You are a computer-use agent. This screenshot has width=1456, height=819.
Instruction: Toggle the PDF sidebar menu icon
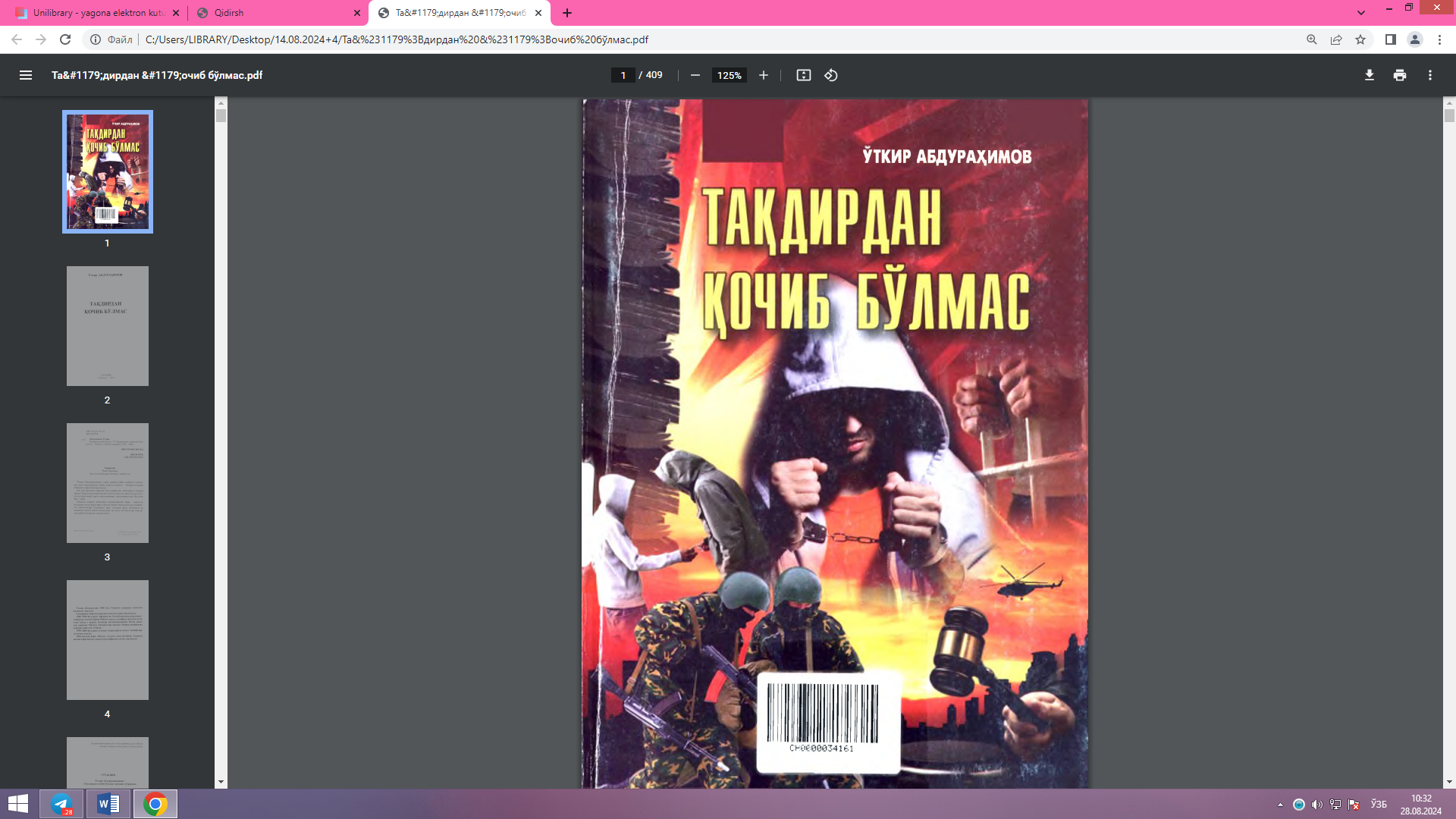point(26,75)
